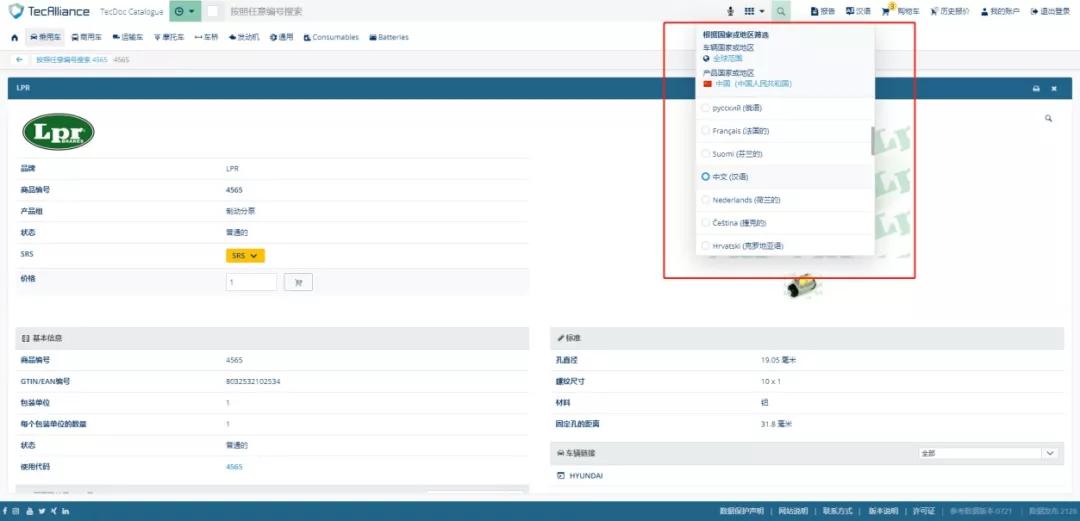The image size is (1080, 521).
Task: Open the 购物车 shopping cart
Action: [x=900, y=11]
